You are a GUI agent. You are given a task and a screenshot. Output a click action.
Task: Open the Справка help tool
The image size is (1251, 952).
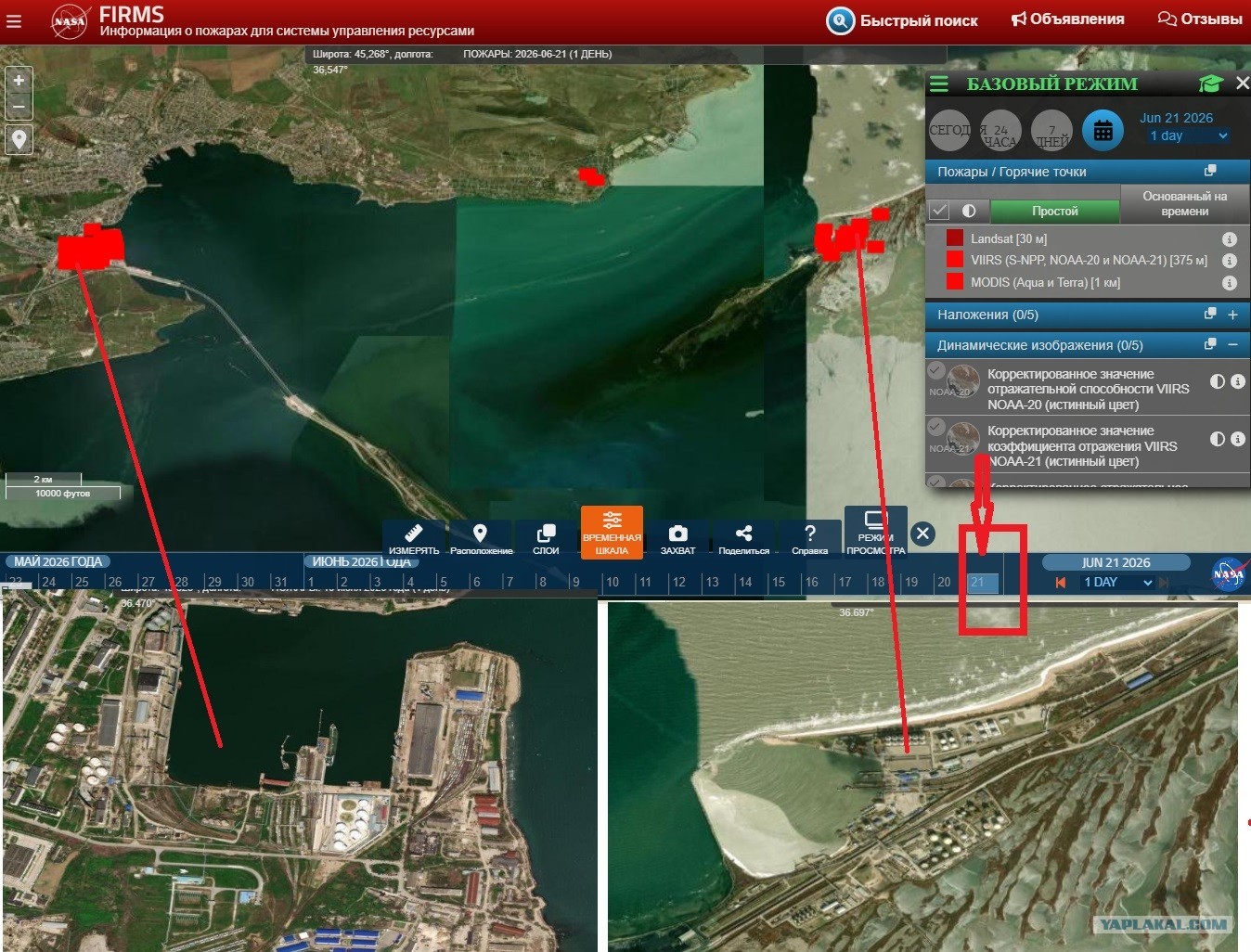tap(809, 538)
